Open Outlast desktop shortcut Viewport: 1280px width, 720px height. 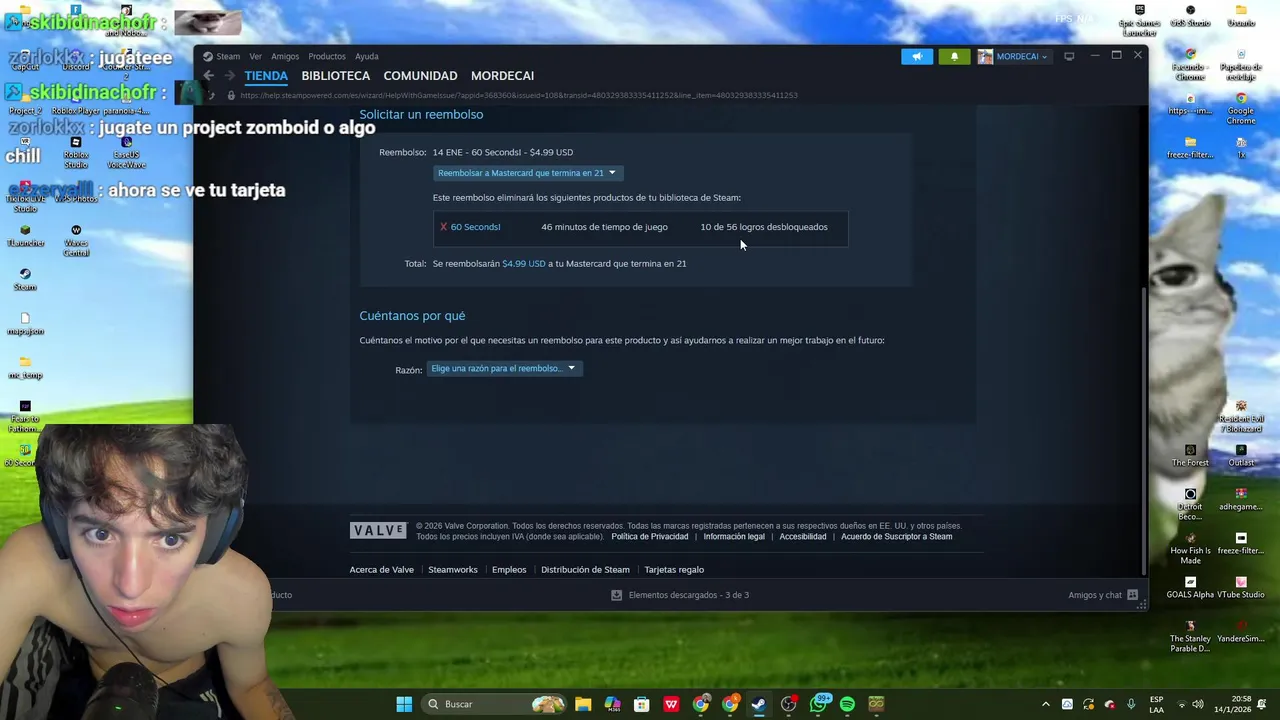[x=1241, y=455]
